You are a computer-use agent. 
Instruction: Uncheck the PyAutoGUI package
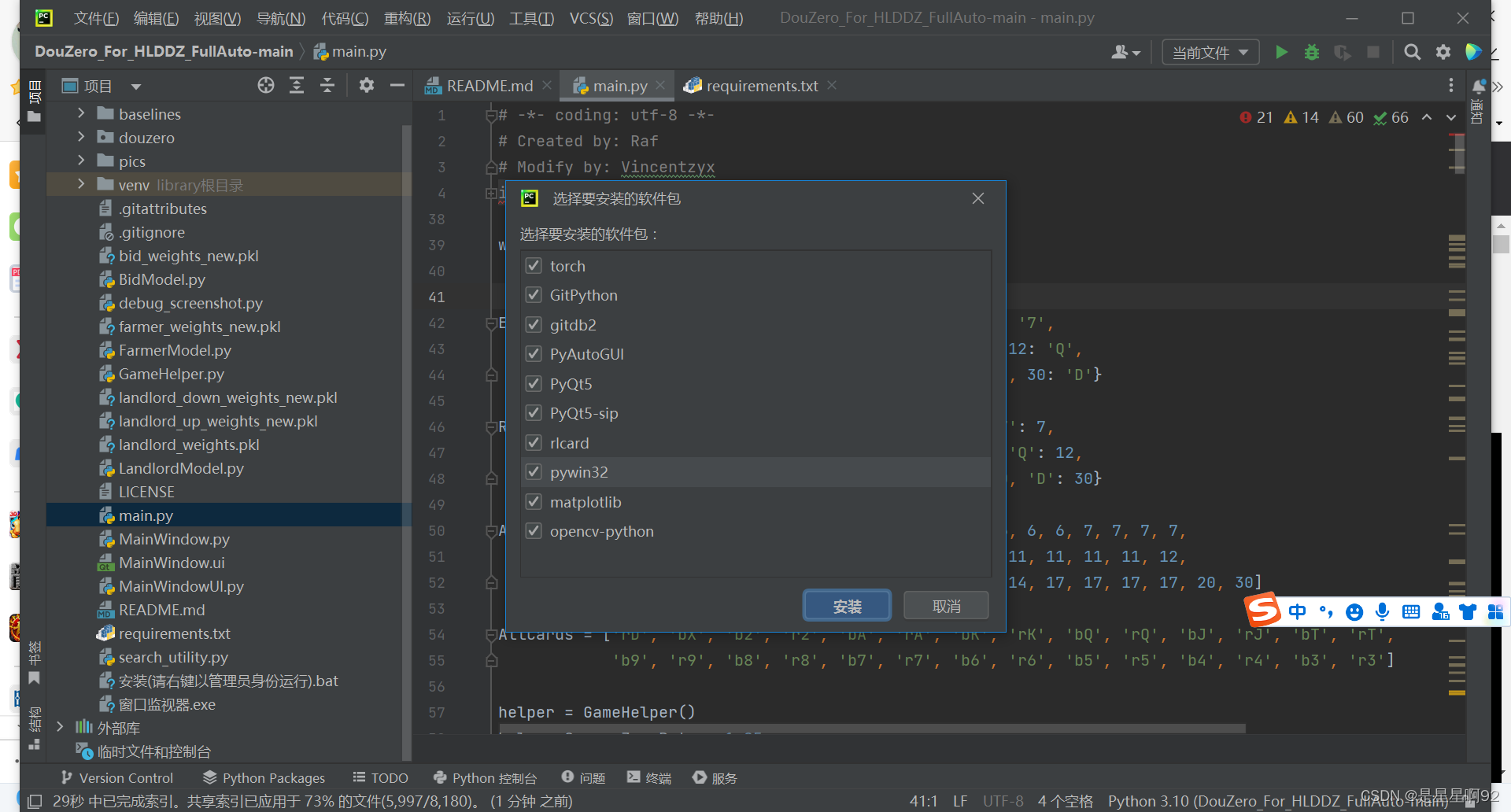pos(534,353)
